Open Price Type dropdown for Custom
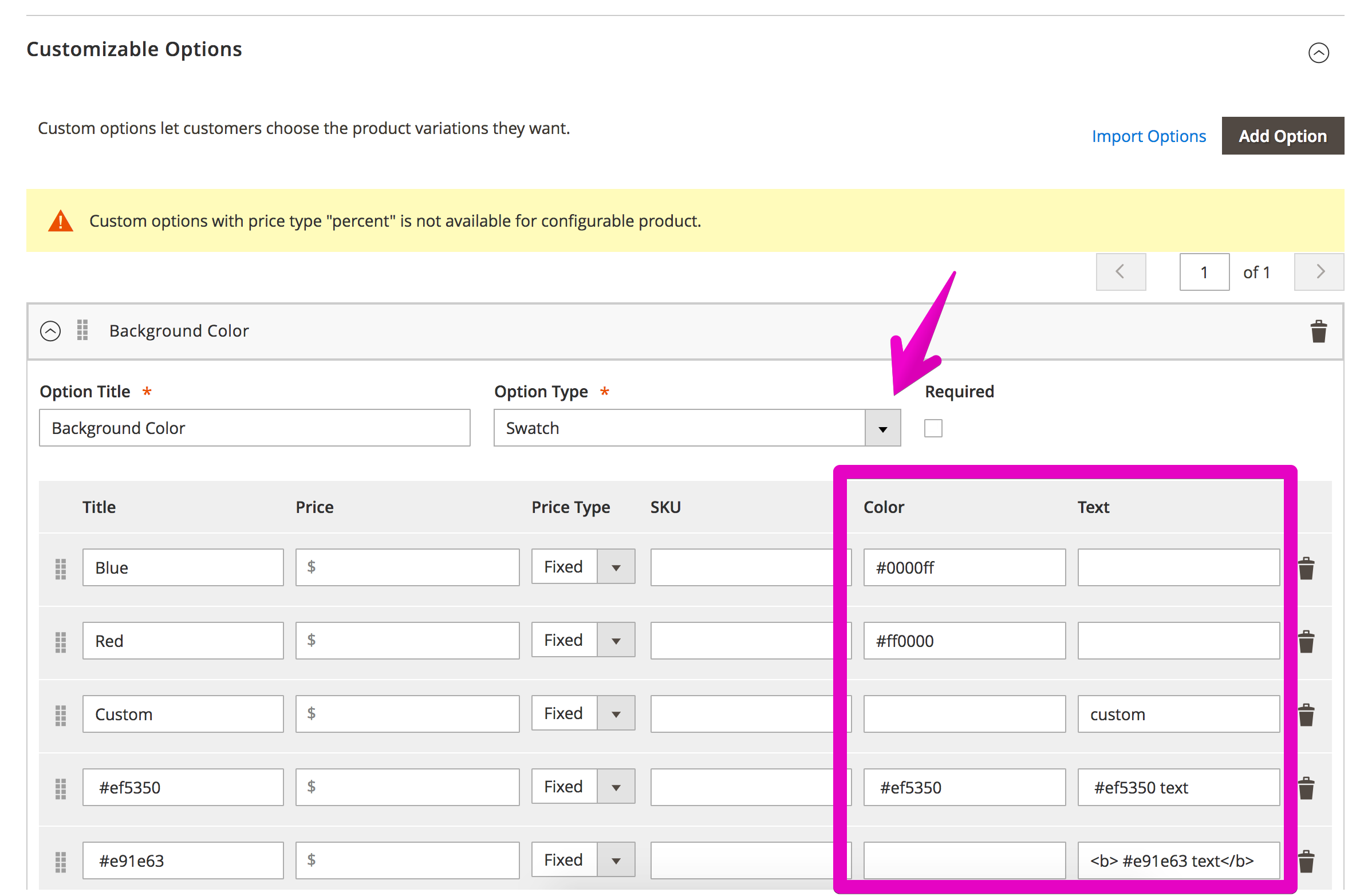Screen dimensions: 1356x896 (583, 713)
